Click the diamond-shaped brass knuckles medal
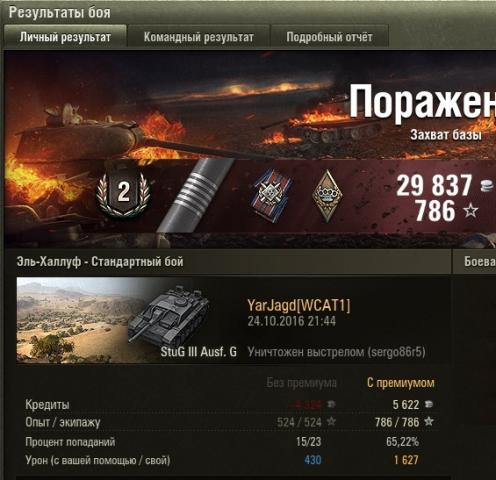Screen dimensions: 496x480 click(x=327, y=196)
